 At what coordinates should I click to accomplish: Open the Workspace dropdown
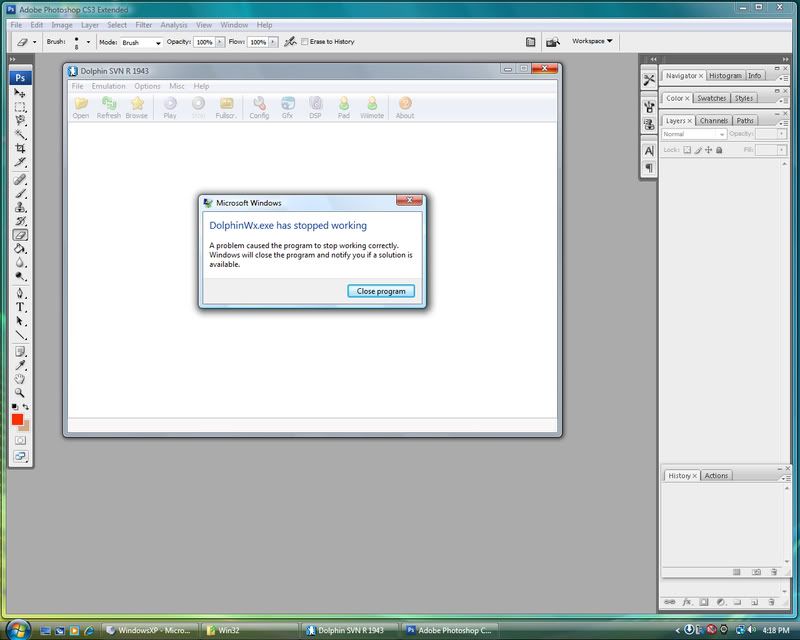[592, 41]
